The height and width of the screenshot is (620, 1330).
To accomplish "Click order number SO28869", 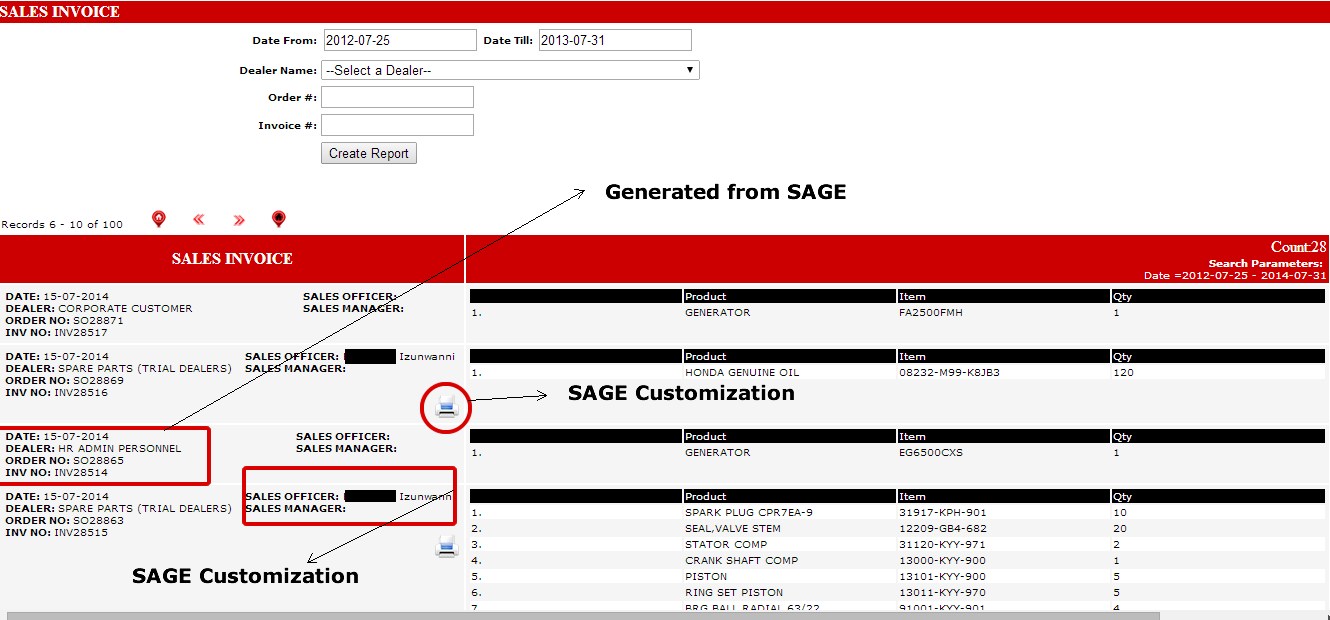I will click(98, 380).
